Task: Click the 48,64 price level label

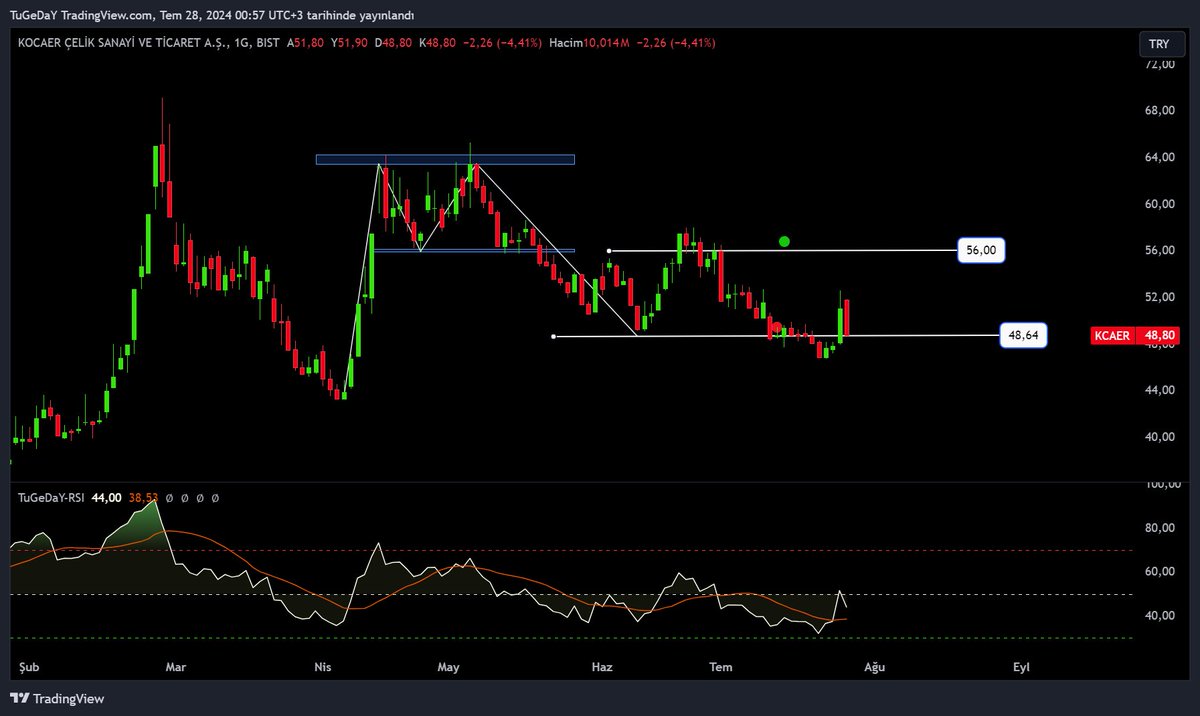Action: pos(1024,336)
